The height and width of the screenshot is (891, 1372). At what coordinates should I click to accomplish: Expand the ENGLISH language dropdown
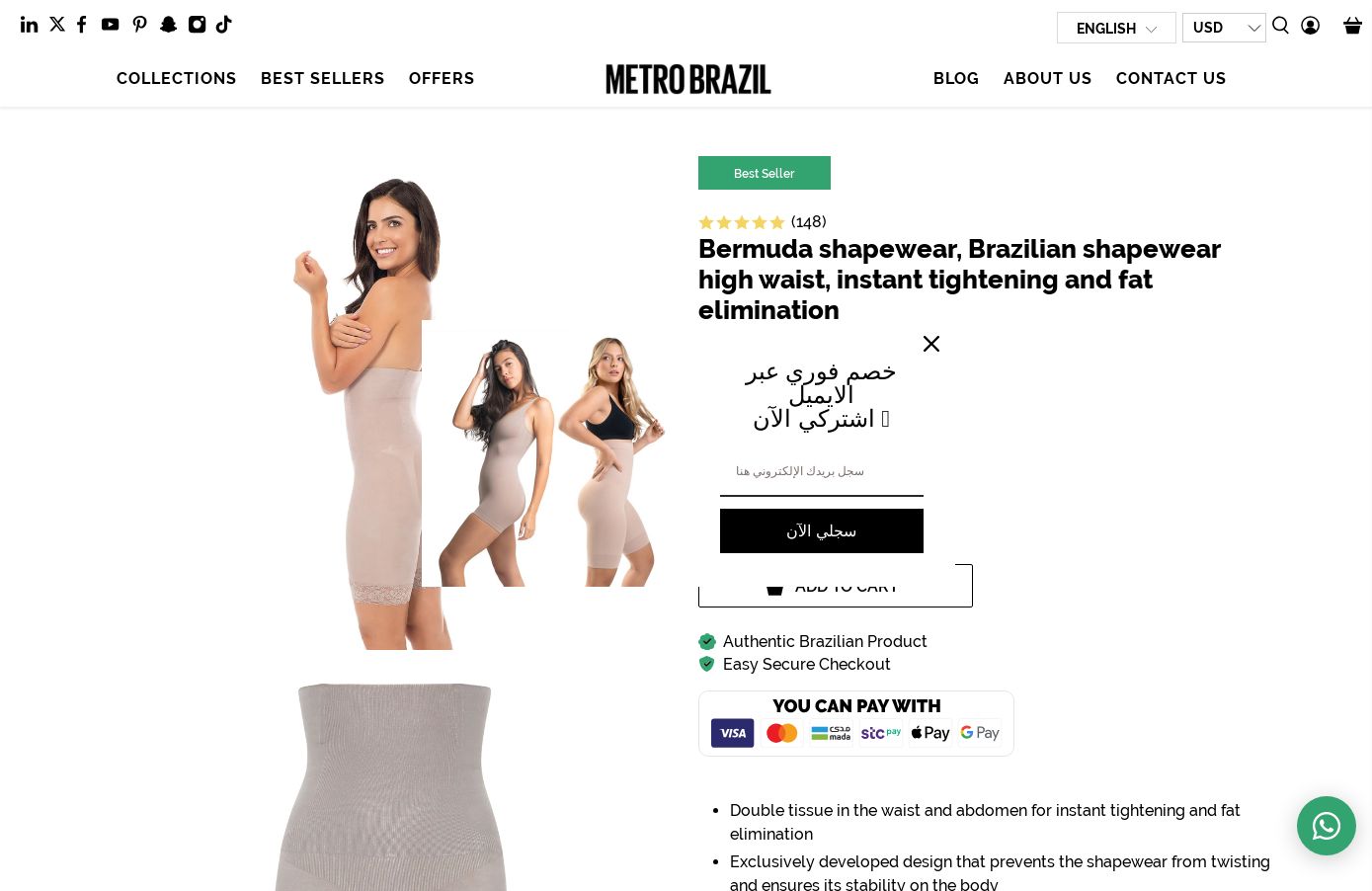(x=1116, y=28)
